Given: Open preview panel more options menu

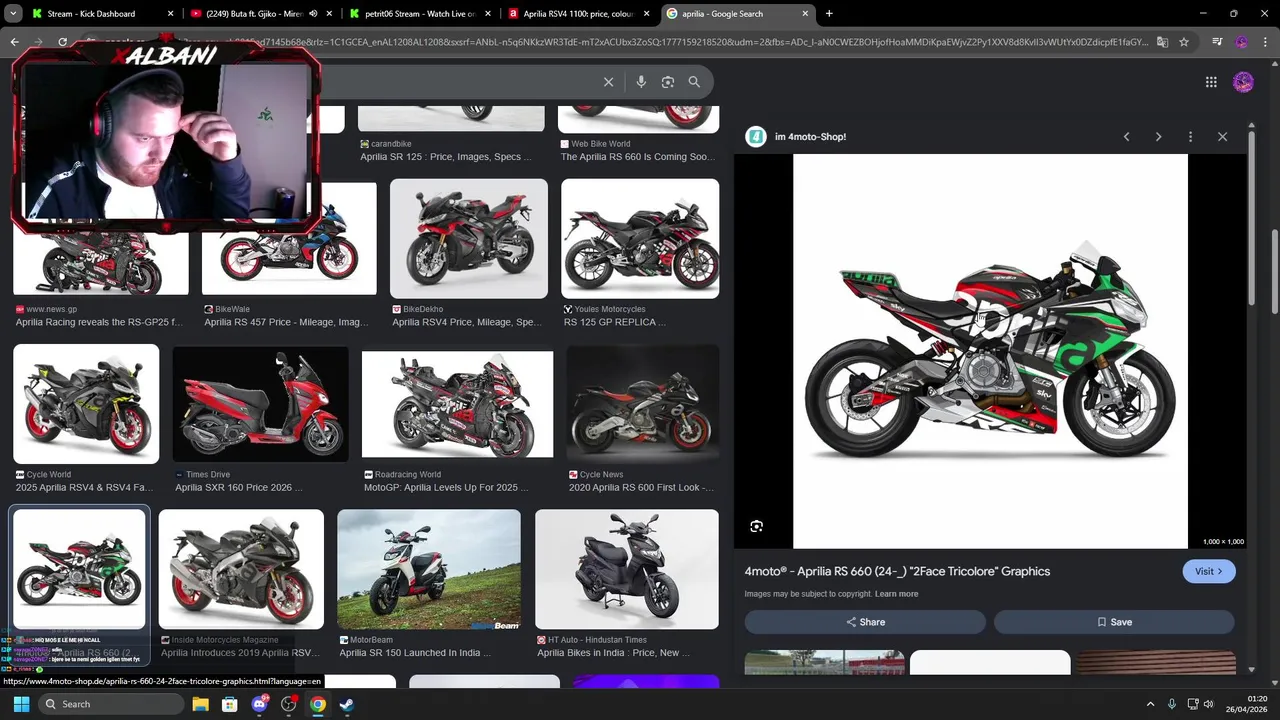Looking at the screenshot, I should pyautogui.click(x=1190, y=137).
